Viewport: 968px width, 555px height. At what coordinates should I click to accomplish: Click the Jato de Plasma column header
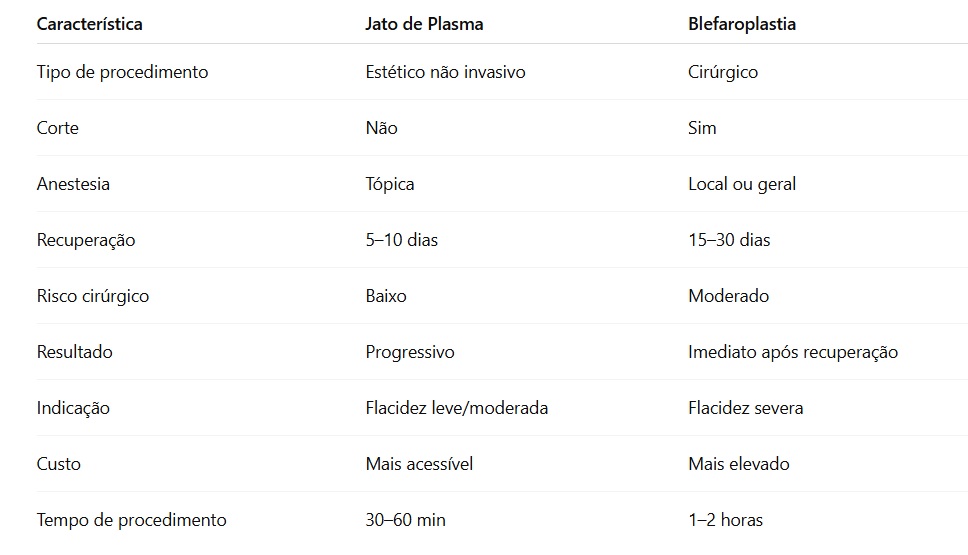click(424, 24)
